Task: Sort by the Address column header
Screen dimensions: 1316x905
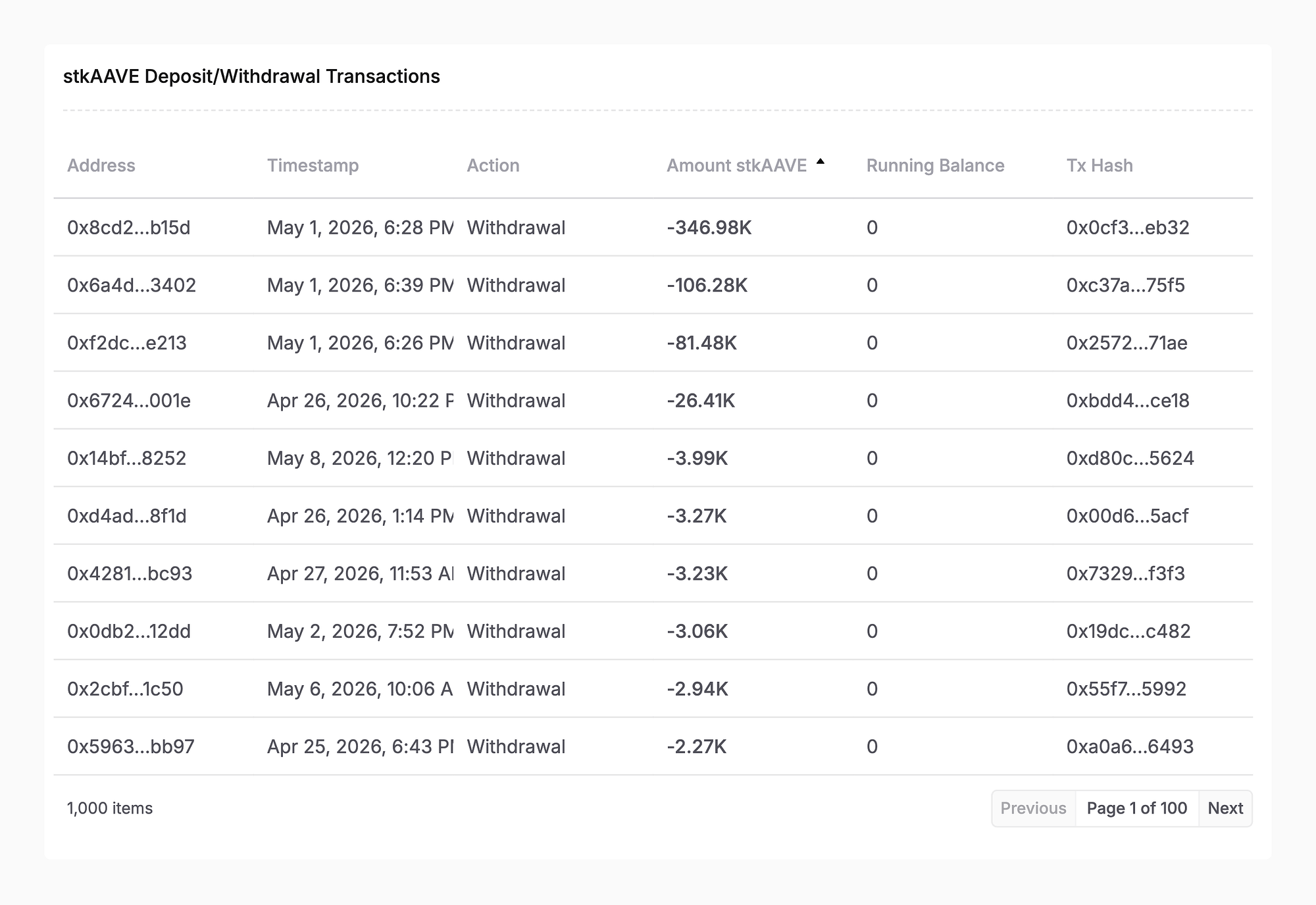Action: tap(101, 165)
